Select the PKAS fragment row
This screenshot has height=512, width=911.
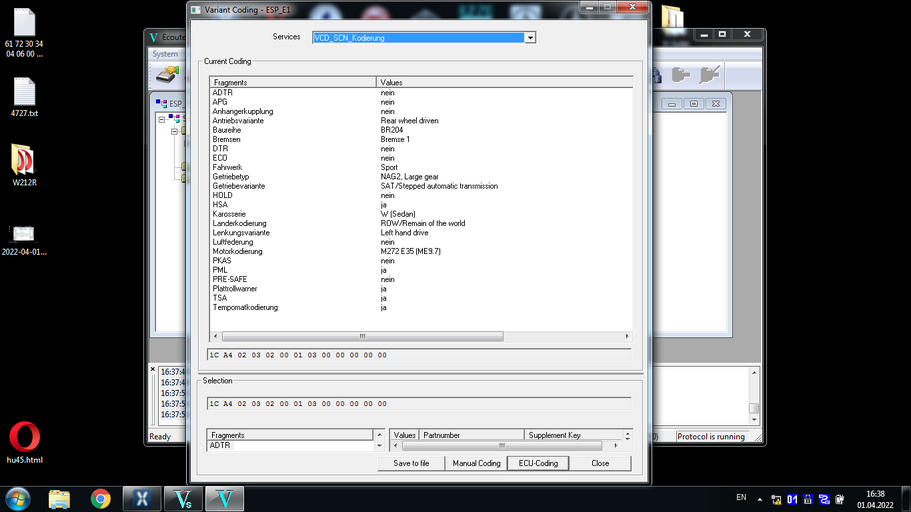click(x=221, y=260)
